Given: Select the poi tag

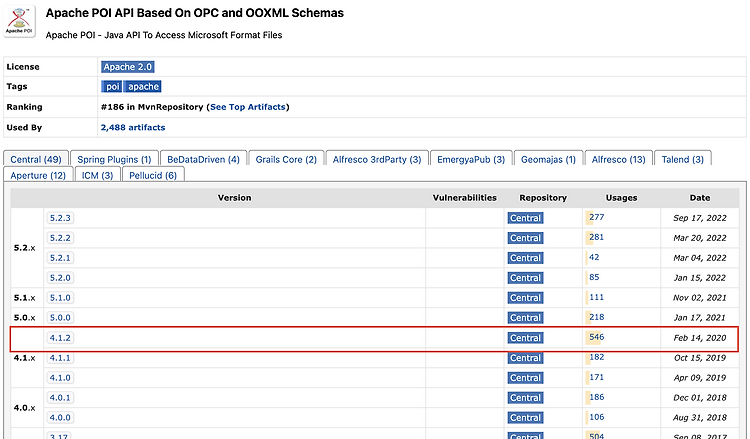Looking at the screenshot, I should pyautogui.click(x=112, y=87).
